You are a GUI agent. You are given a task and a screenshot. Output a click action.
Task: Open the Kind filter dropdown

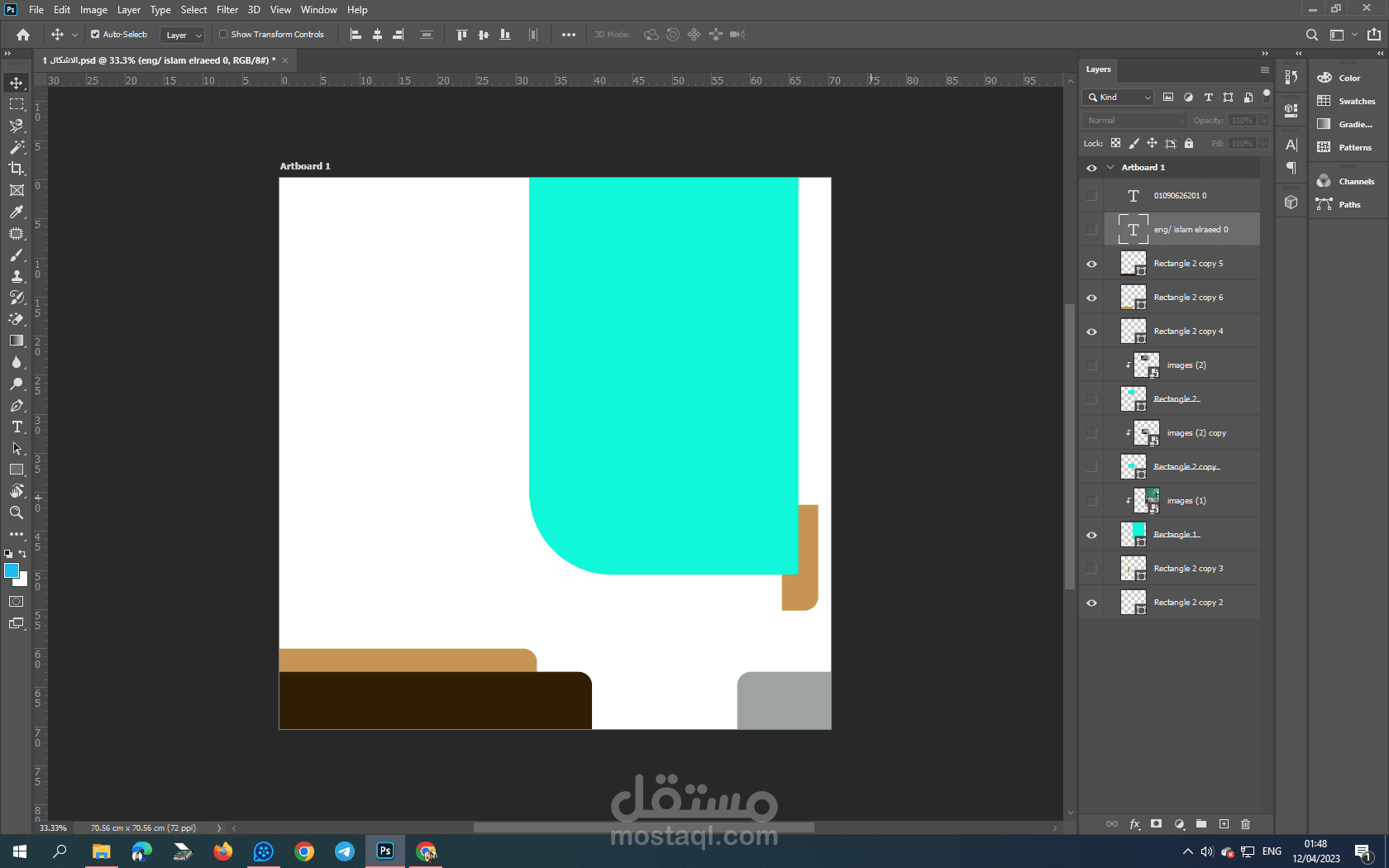(x=1118, y=97)
